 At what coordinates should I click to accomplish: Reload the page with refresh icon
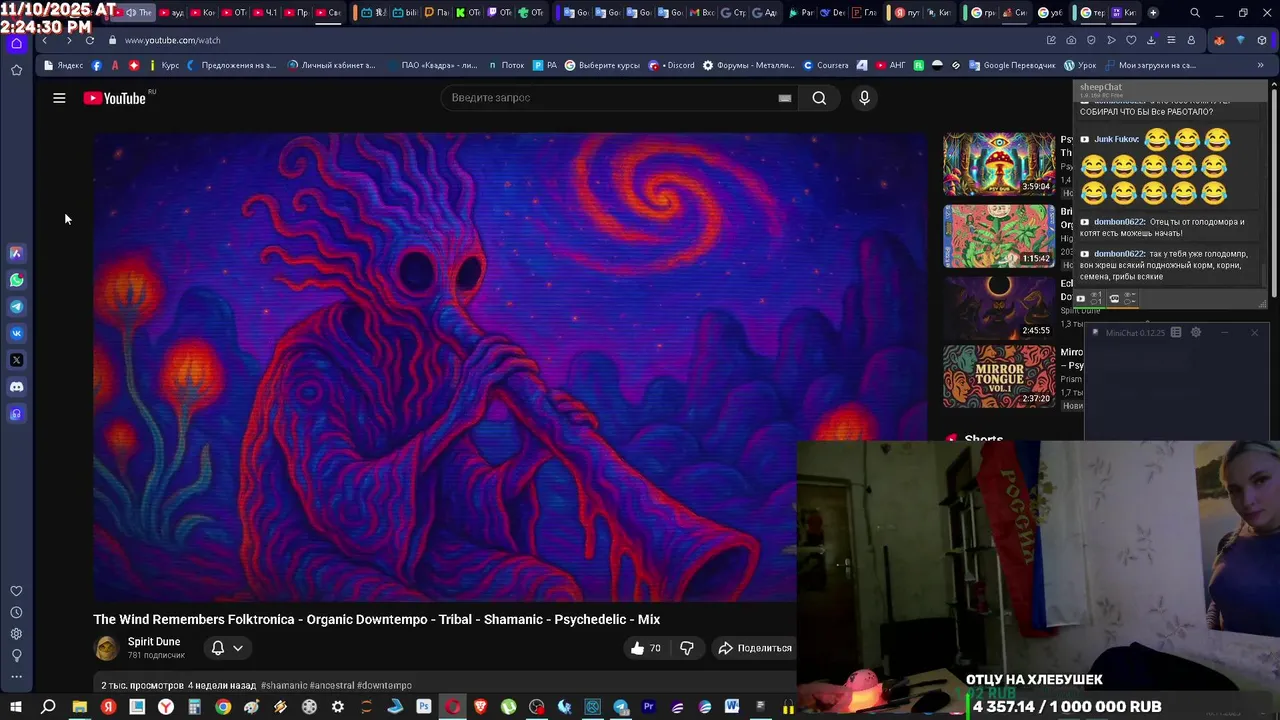90,40
